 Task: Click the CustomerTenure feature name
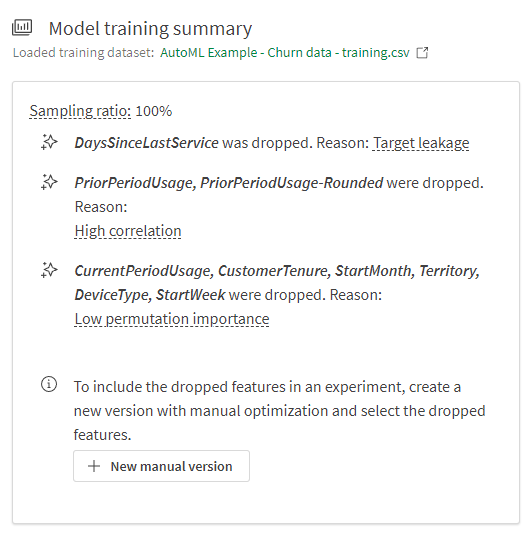coord(274,271)
